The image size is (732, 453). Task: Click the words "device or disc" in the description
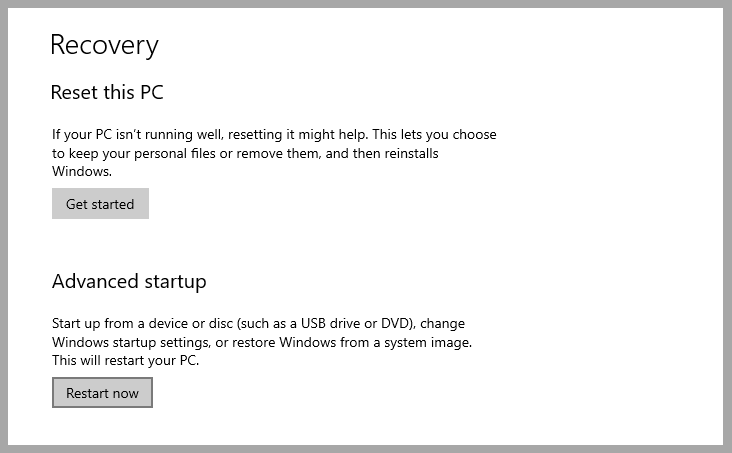(186, 324)
